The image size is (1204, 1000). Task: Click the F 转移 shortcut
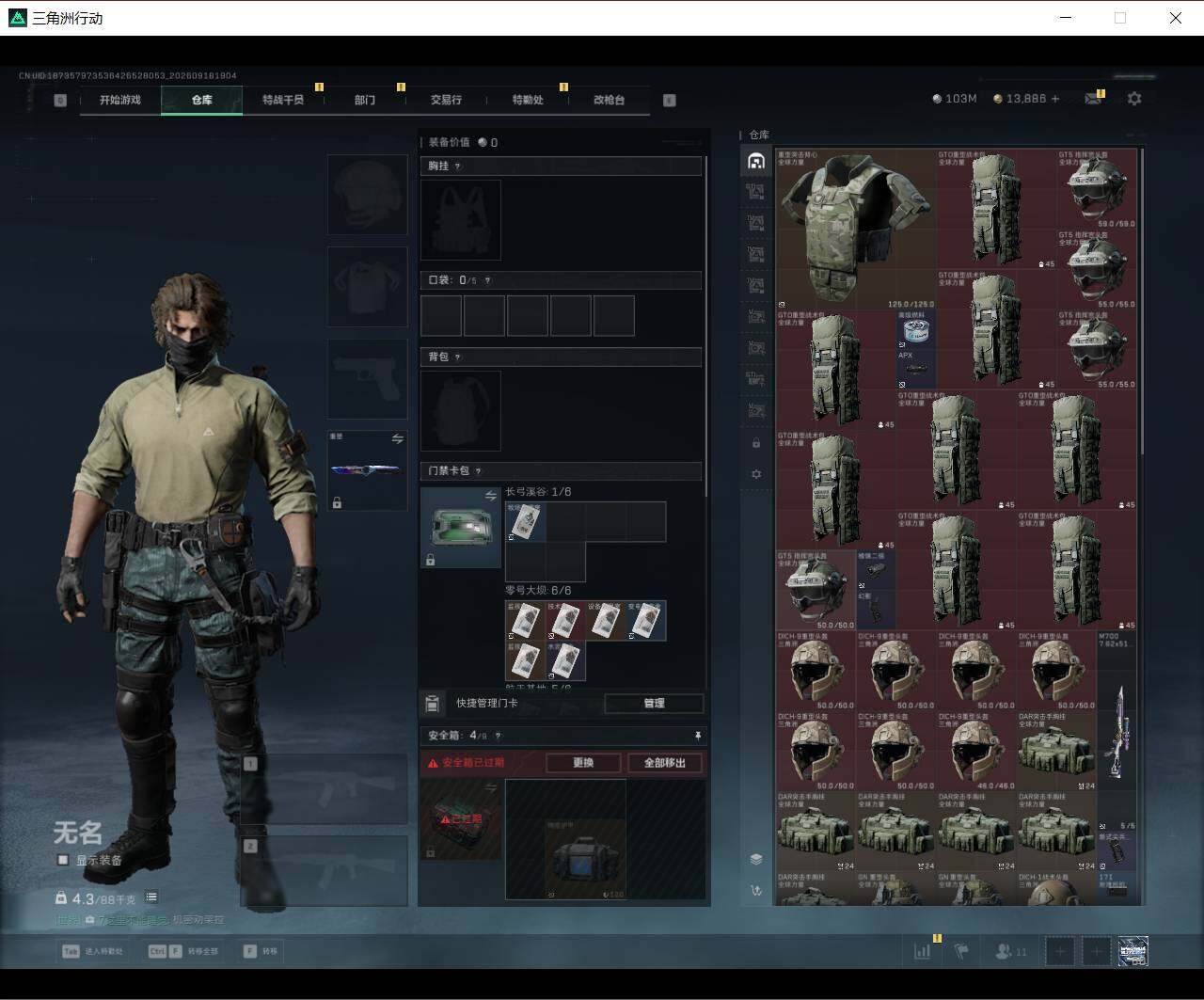261,951
